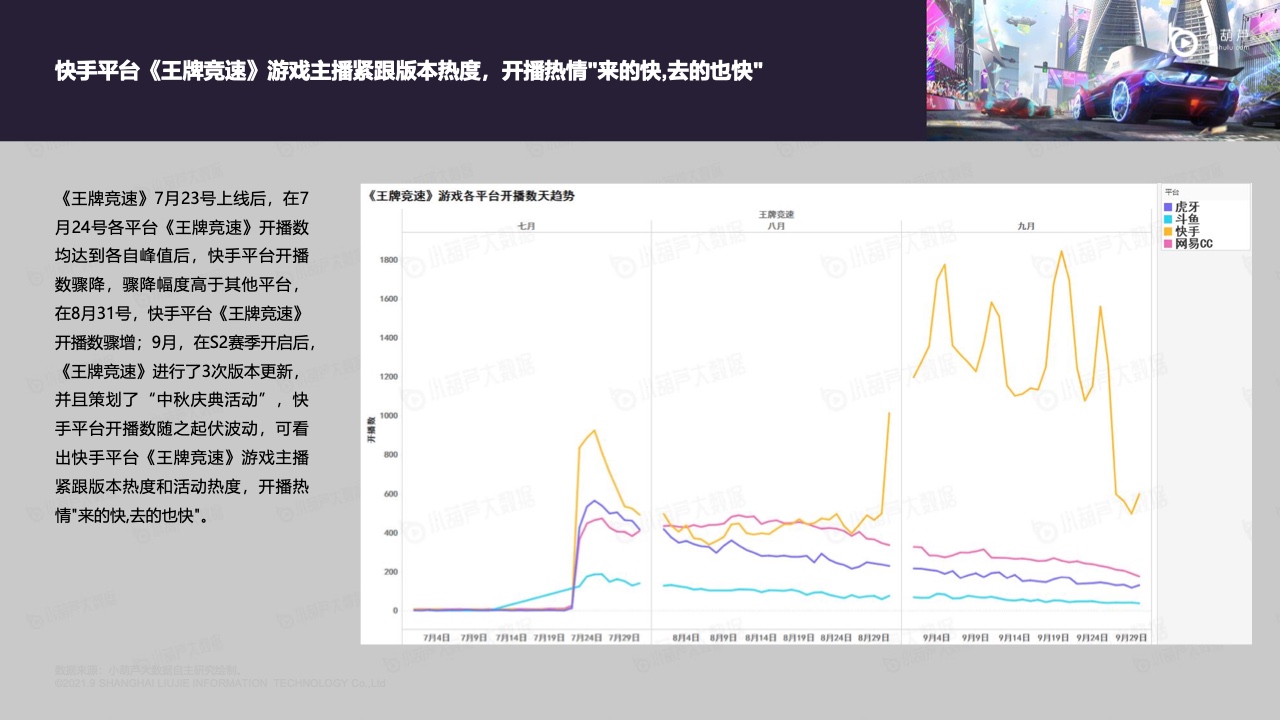
Task: Click the Xiaohulu play-button logo icon
Action: 1184,42
